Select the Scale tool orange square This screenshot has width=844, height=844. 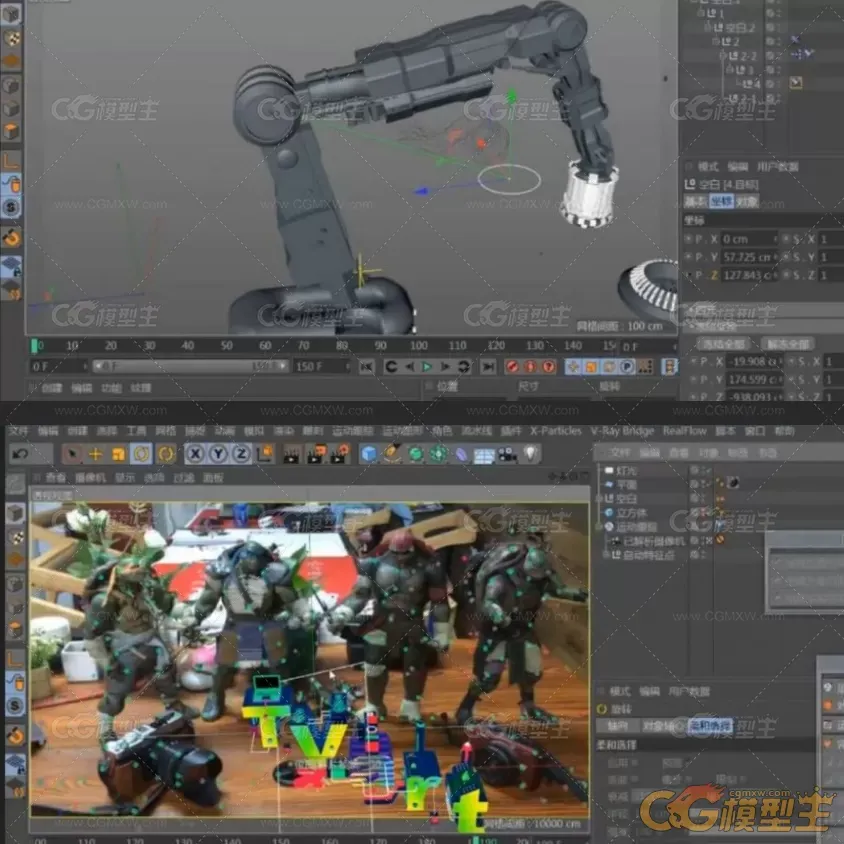click(118, 454)
